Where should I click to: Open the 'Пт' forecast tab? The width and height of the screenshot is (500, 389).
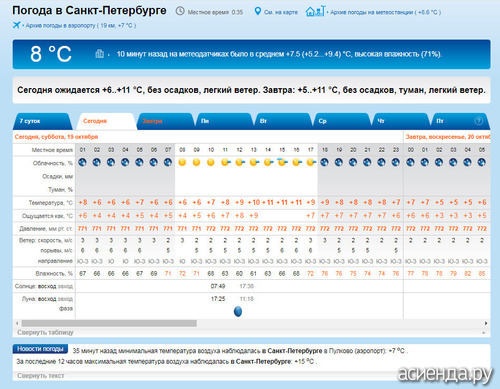[460, 121]
